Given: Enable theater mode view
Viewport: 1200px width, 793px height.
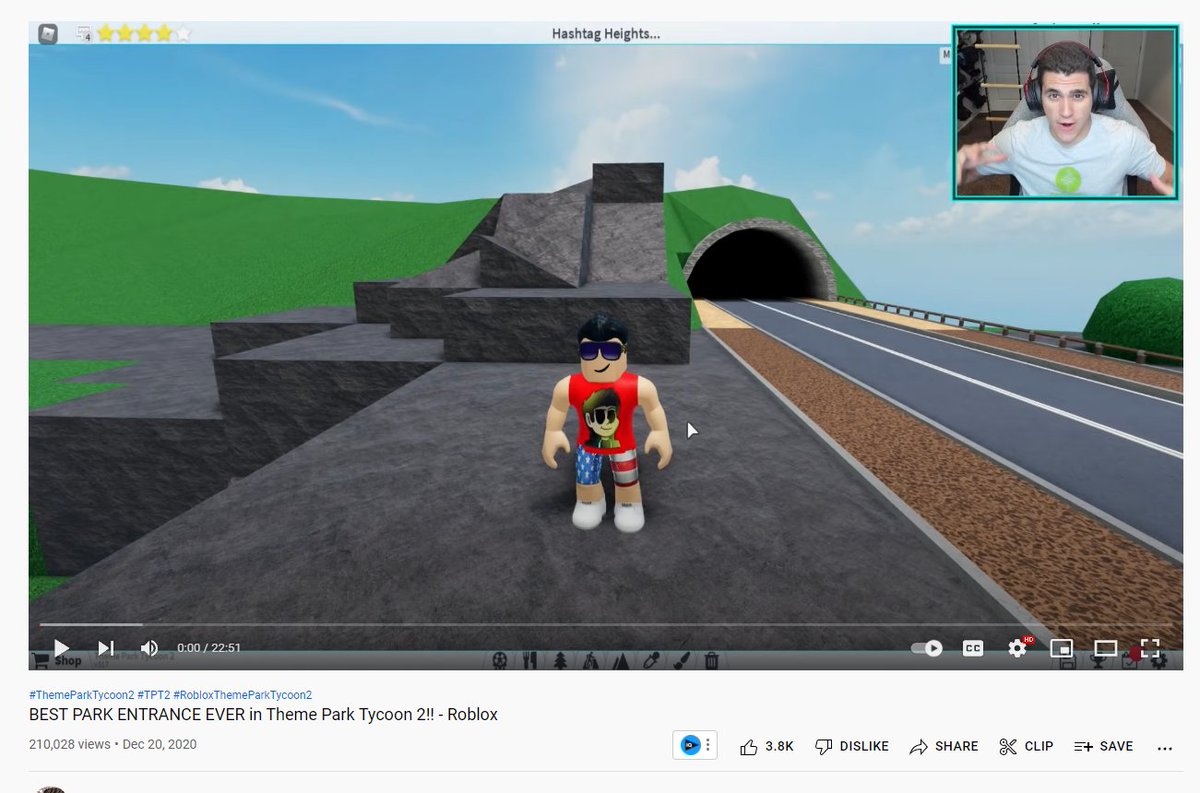Looking at the screenshot, I should pyautogui.click(x=1105, y=648).
